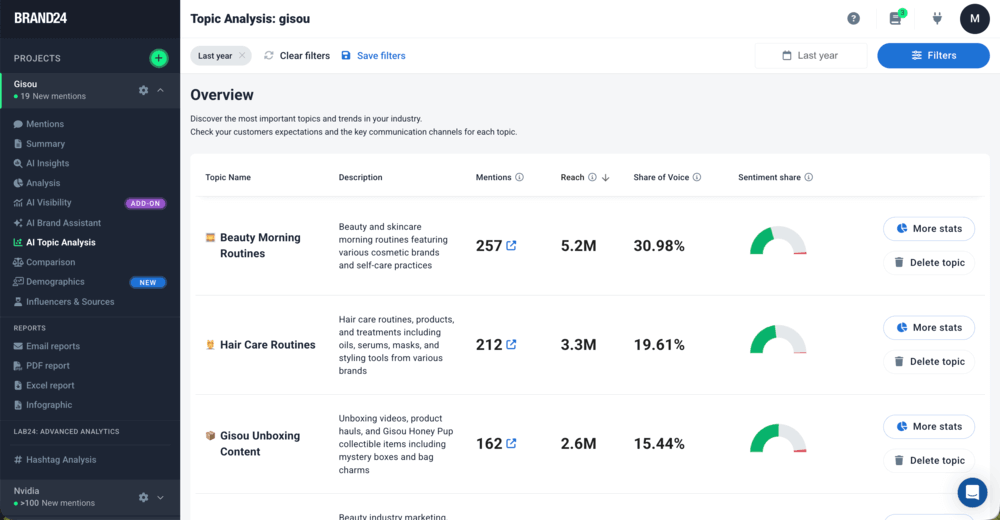The image size is (1000, 520).
Task: Open the help question mark icon
Action: 853,18
